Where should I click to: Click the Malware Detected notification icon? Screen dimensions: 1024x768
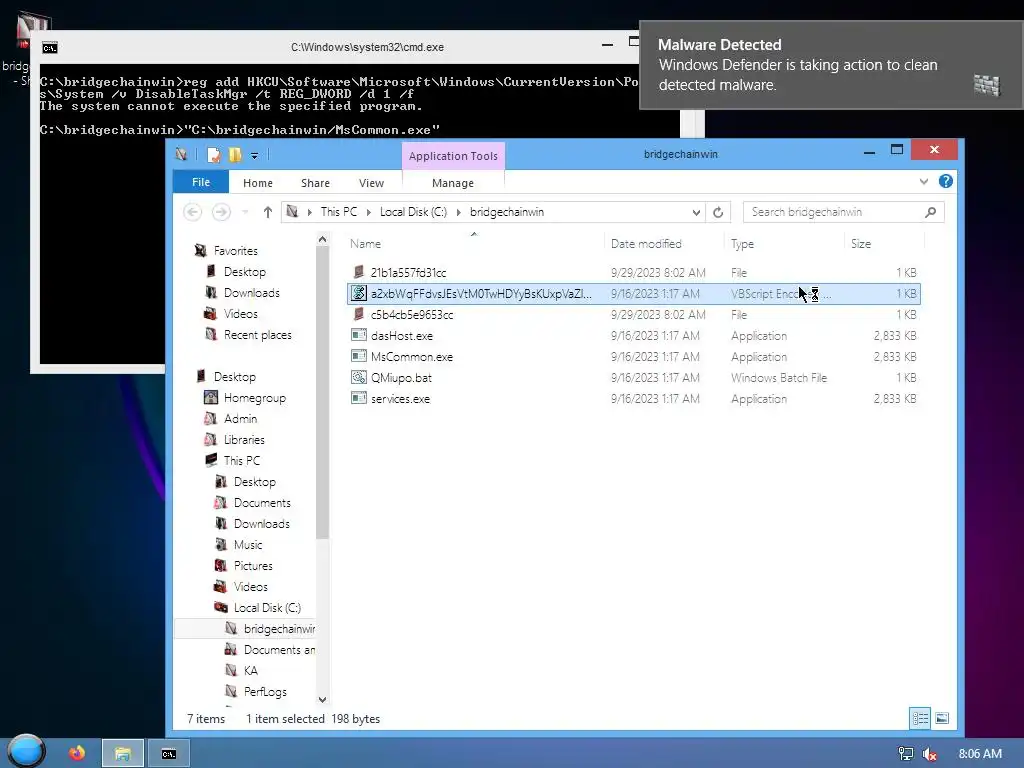click(x=987, y=84)
